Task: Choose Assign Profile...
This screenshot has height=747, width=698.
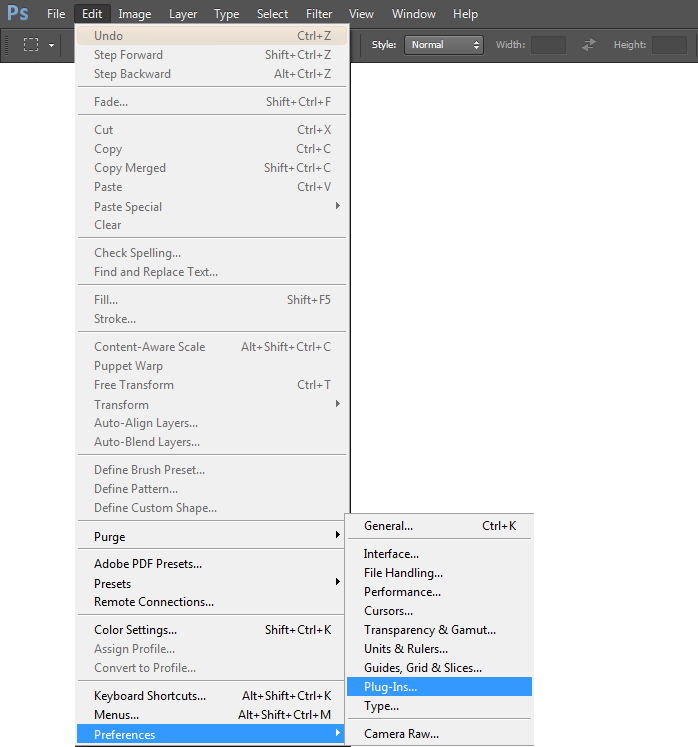Action: click(211, 649)
